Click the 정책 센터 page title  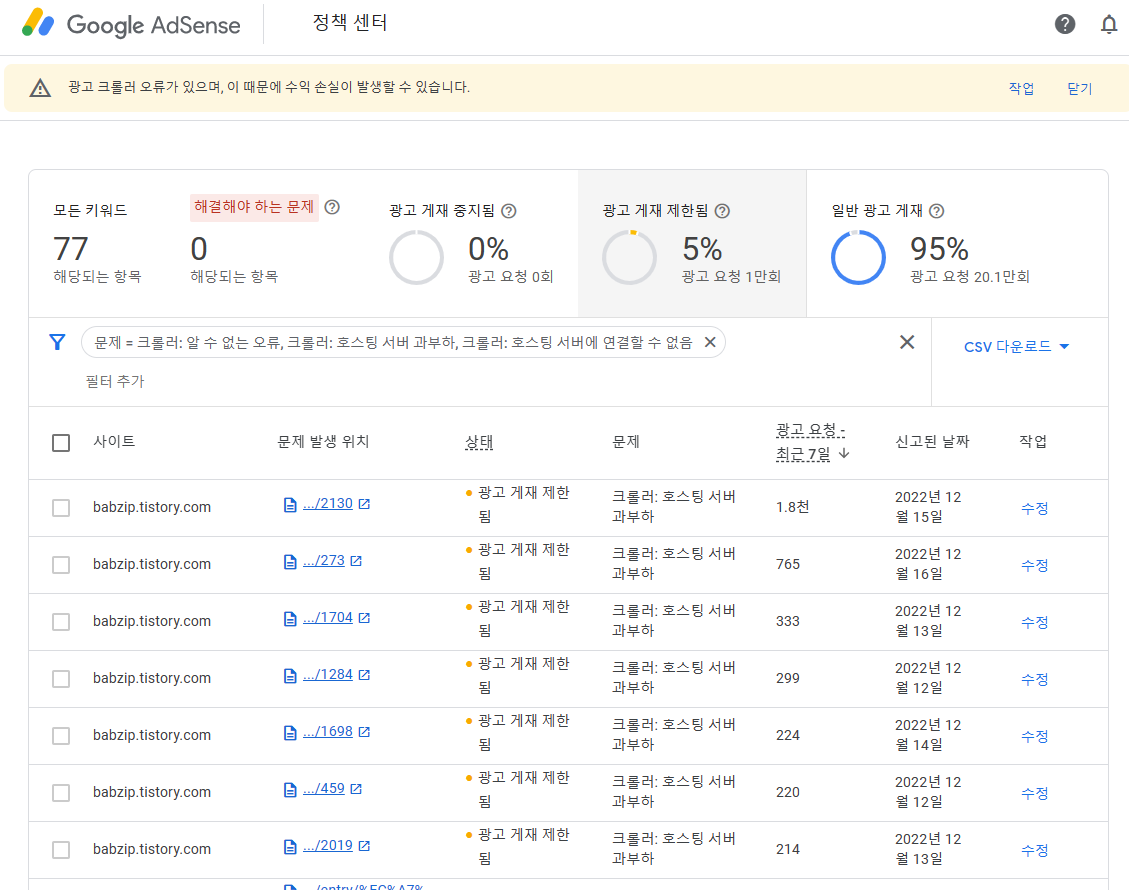(350, 23)
